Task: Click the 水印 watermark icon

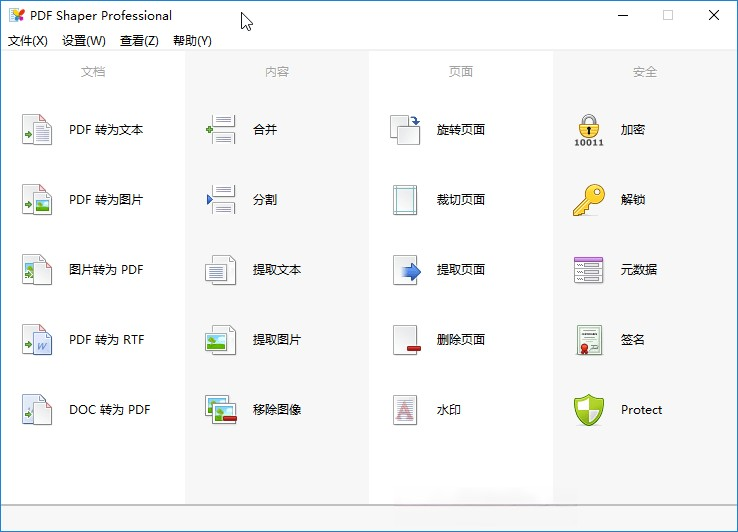Action: click(x=405, y=410)
